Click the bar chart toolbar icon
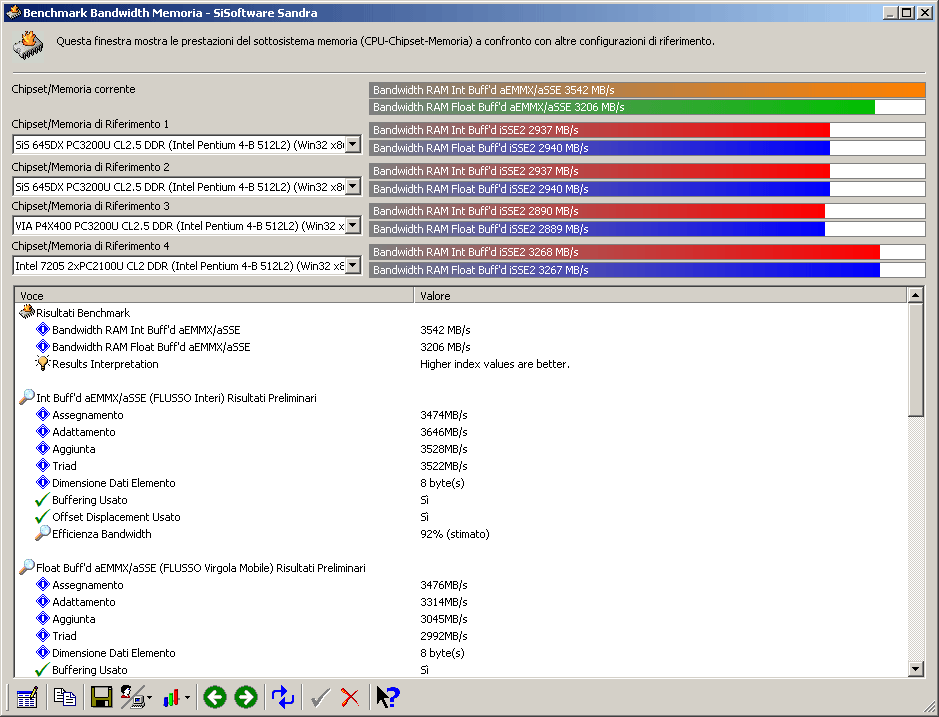 [171, 698]
